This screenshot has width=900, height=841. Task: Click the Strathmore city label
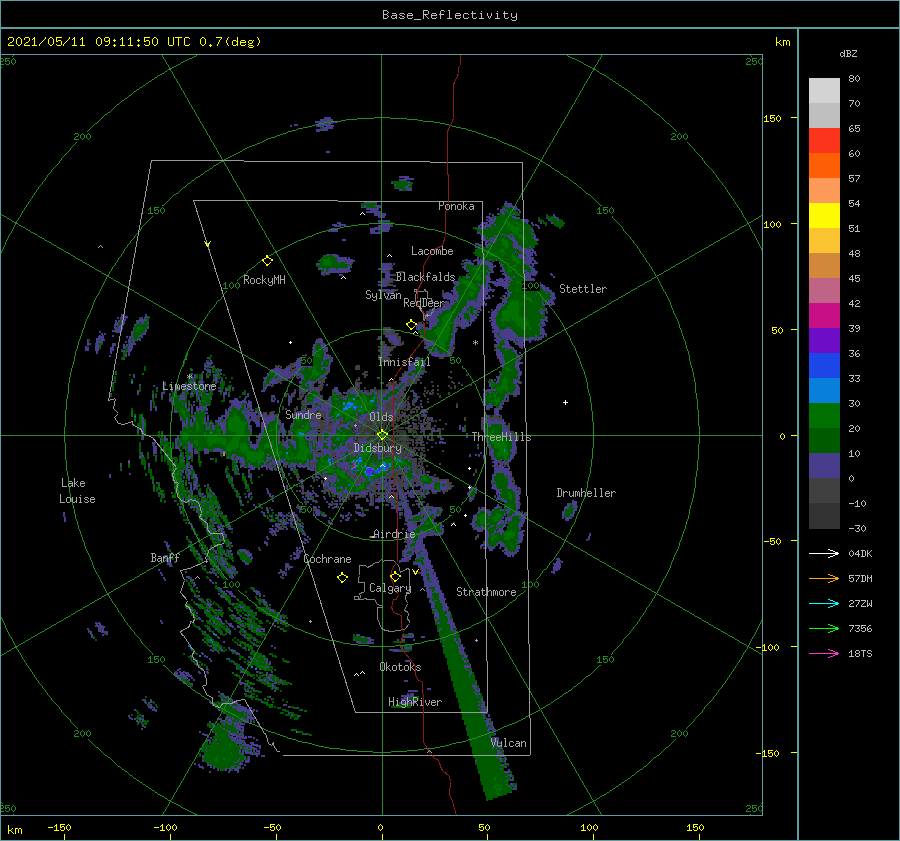point(486,592)
